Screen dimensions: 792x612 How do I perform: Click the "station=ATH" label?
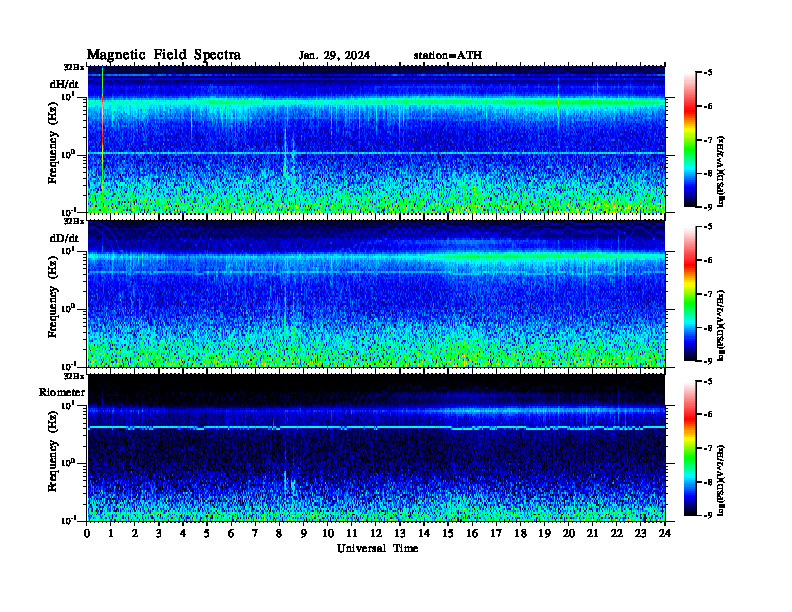(x=448, y=56)
